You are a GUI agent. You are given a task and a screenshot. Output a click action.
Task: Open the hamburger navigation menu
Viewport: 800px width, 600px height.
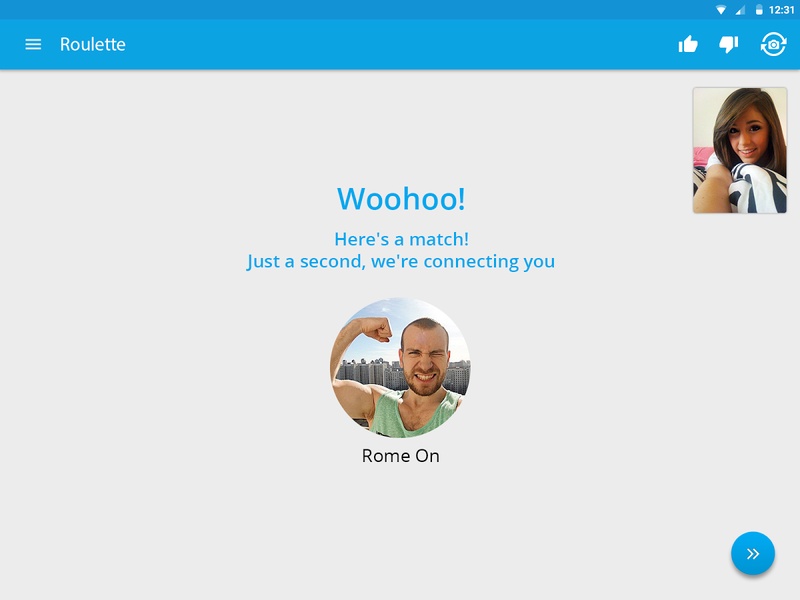pyautogui.click(x=33, y=44)
